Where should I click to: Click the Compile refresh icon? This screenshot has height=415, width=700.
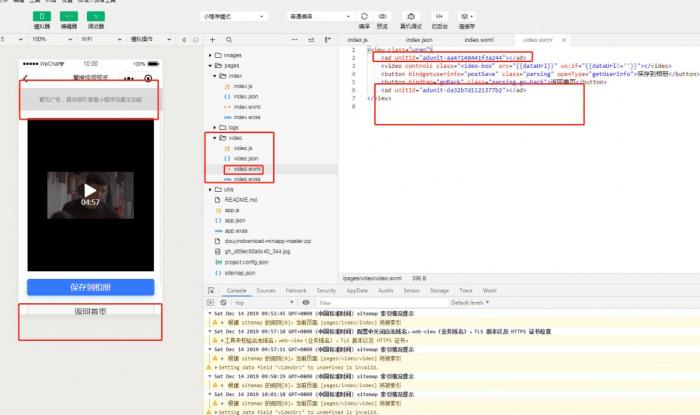point(363,17)
